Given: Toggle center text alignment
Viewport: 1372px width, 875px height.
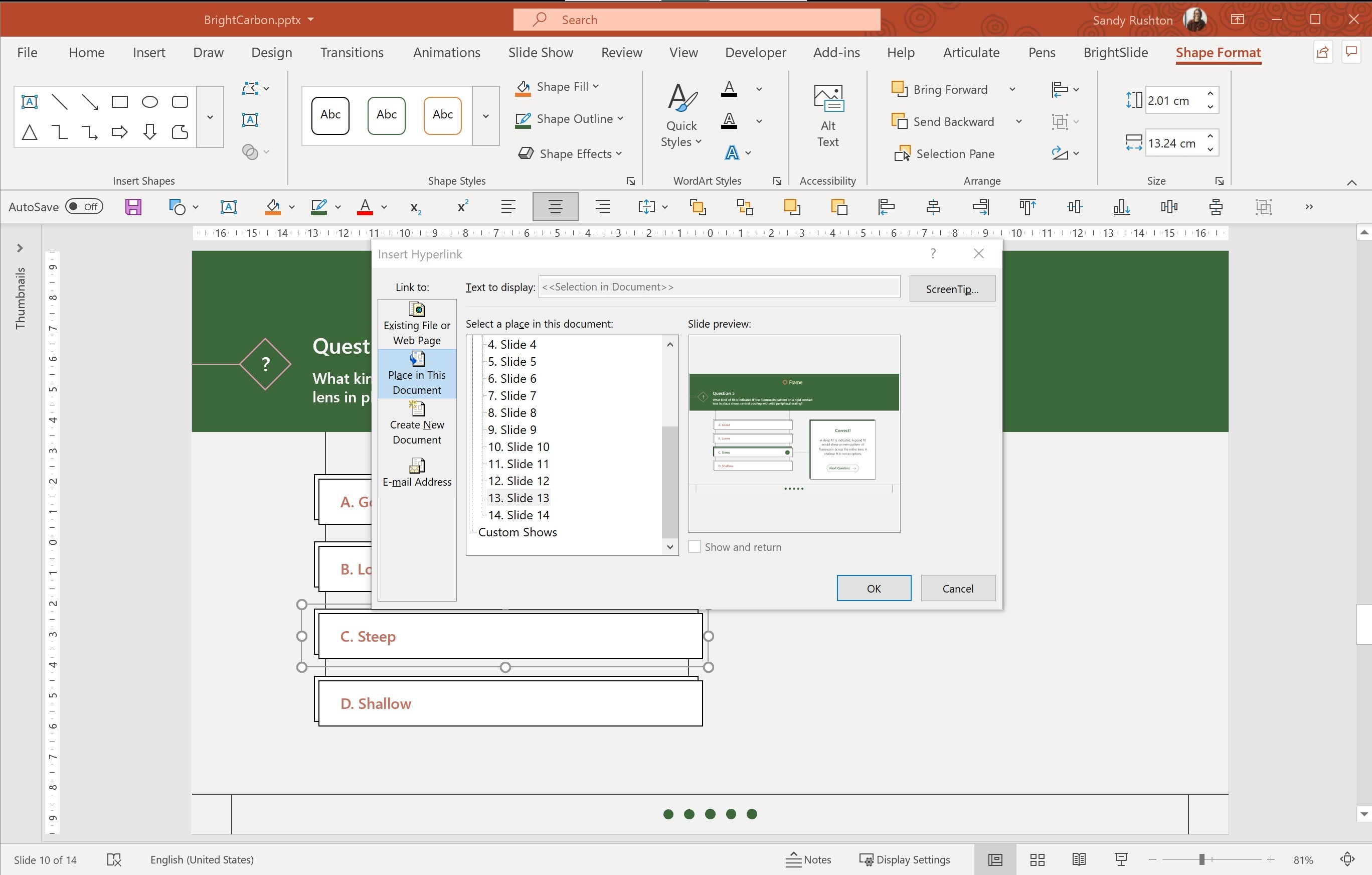Looking at the screenshot, I should click(555, 207).
